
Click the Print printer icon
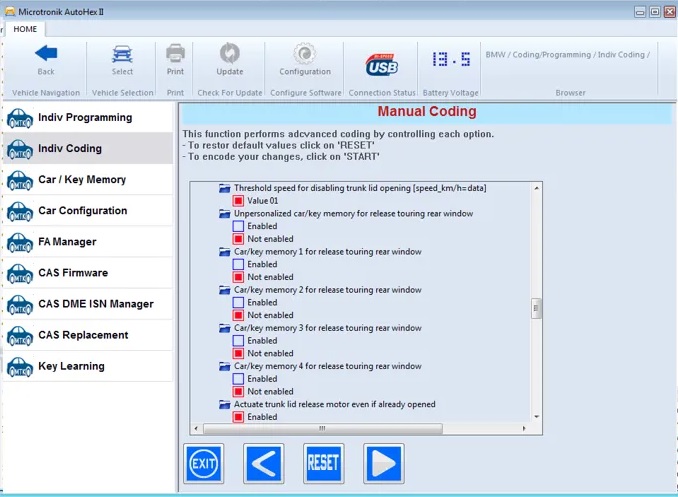coord(175,54)
